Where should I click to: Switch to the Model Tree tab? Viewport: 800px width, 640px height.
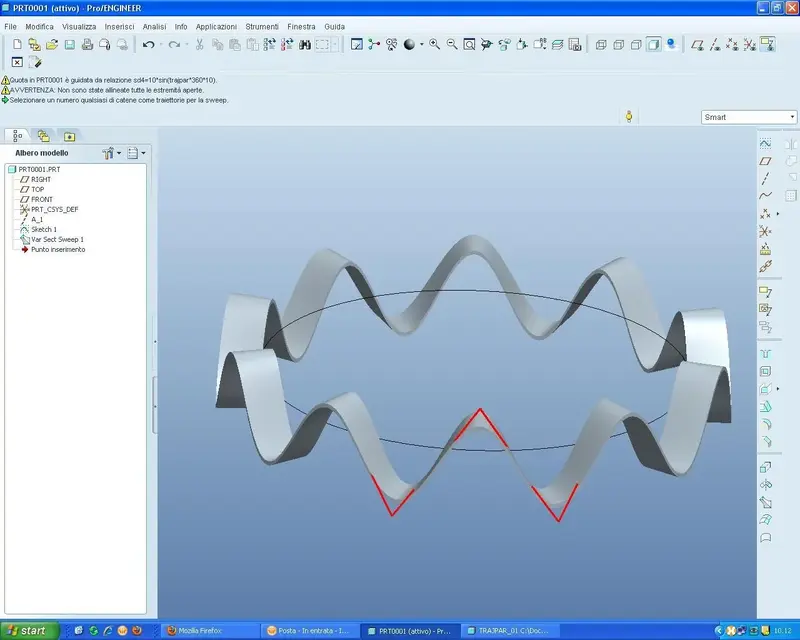click(x=17, y=136)
